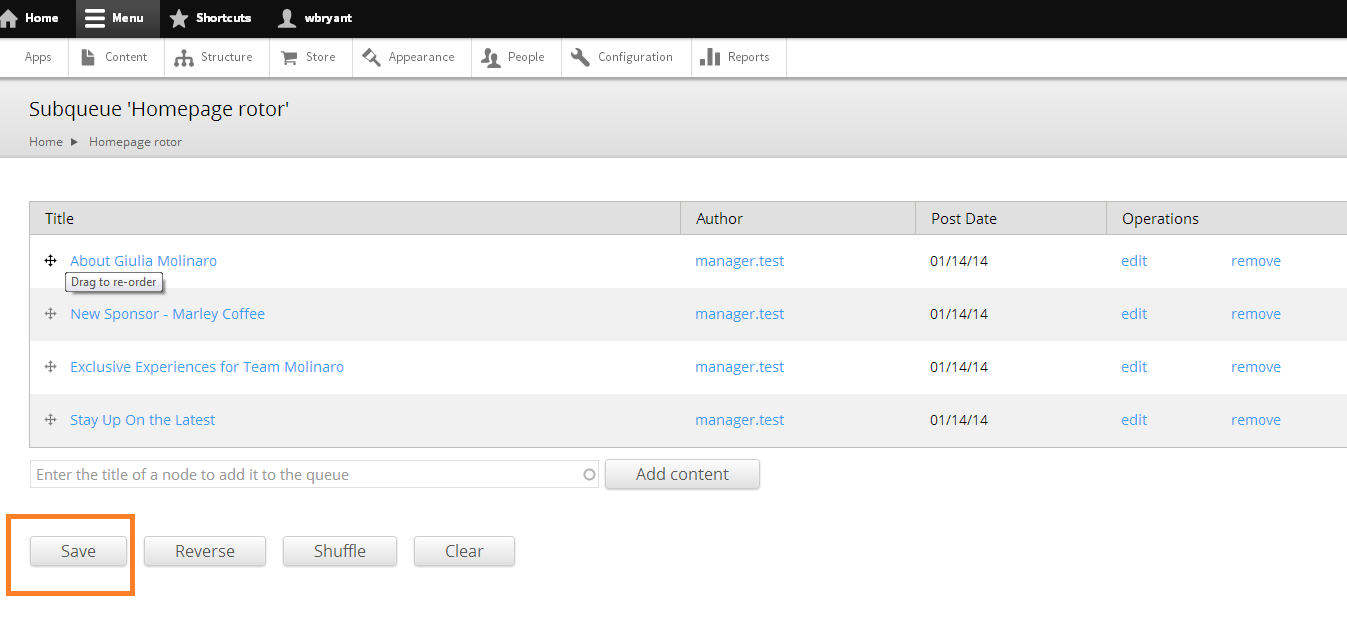The image size is (1347, 636).
Task: Click the Structure hierarchy icon
Action: [184, 58]
